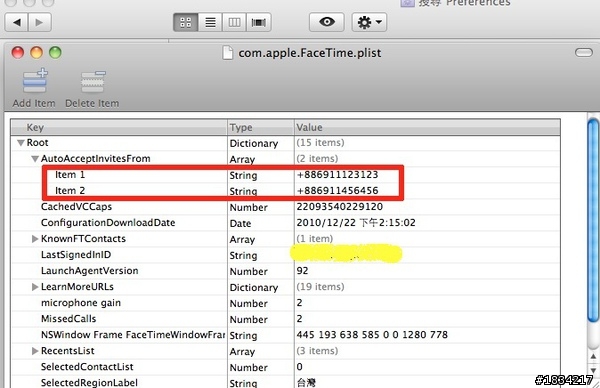Select CachedVCCaps key
This screenshot has width=600, height=388.
(77, 207)
